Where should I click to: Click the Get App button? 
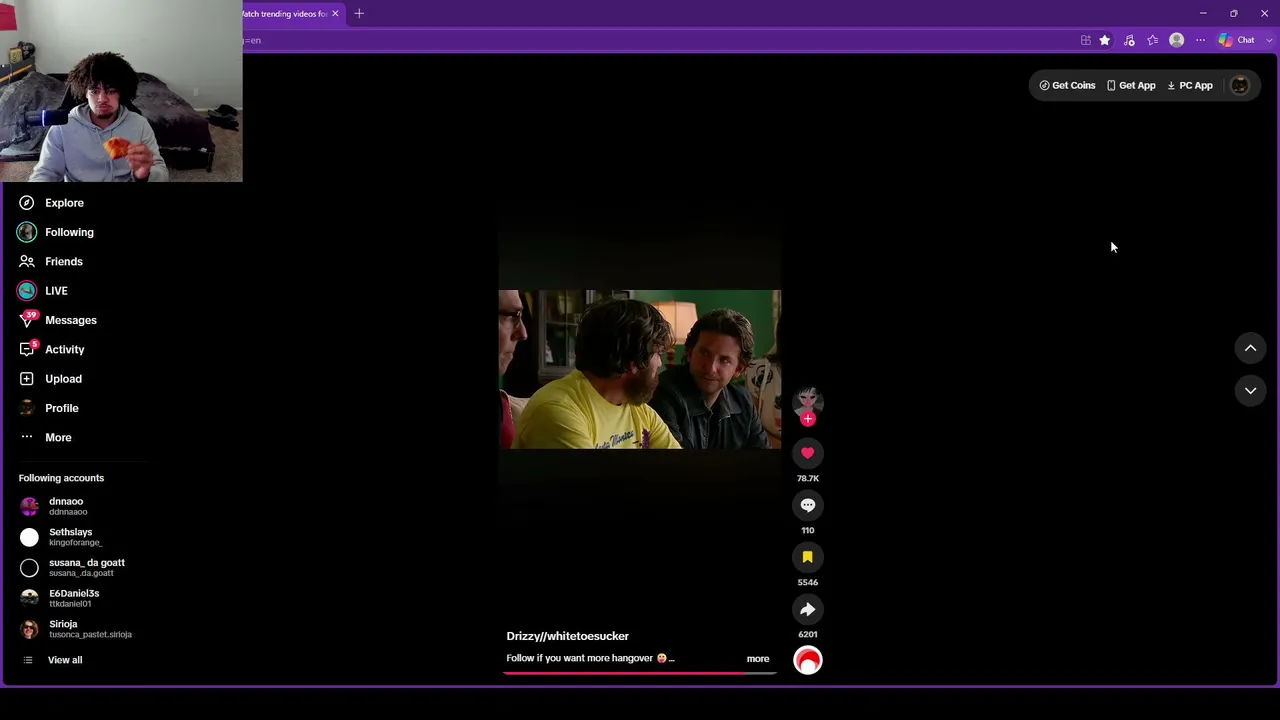point(1131,85)
